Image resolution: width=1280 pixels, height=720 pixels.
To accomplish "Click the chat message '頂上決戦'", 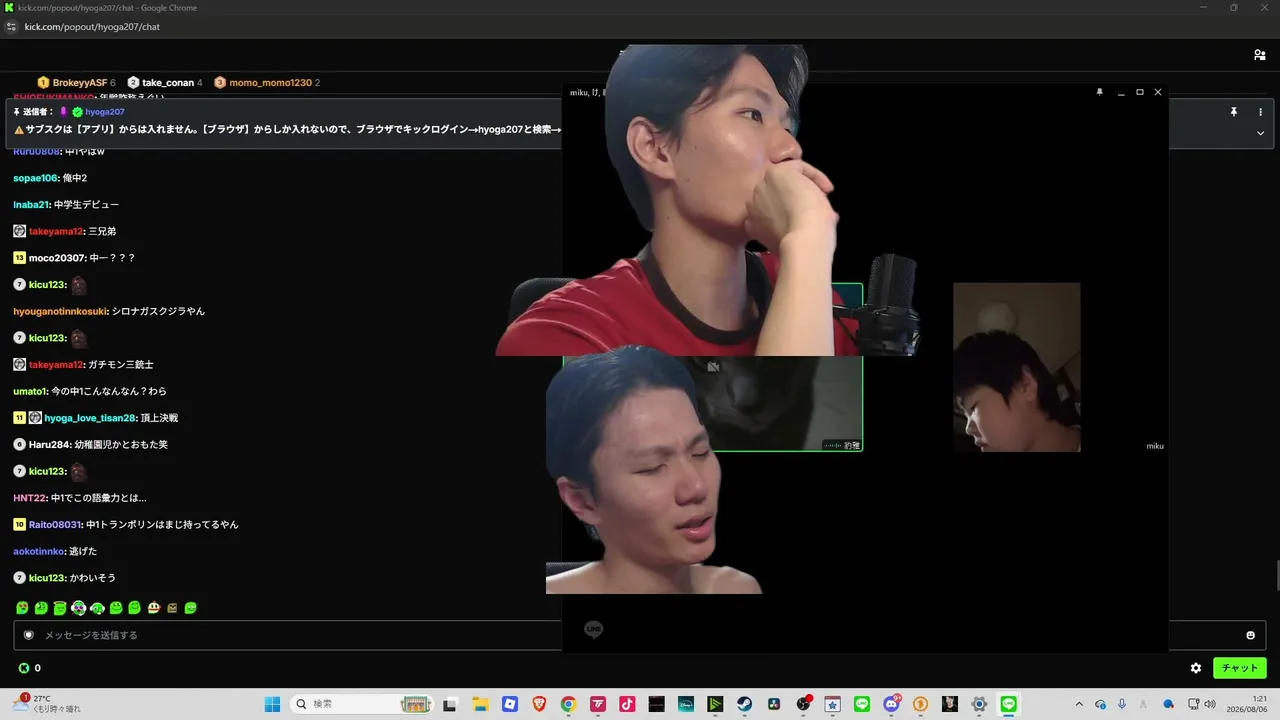I will [x=159, y=418].
